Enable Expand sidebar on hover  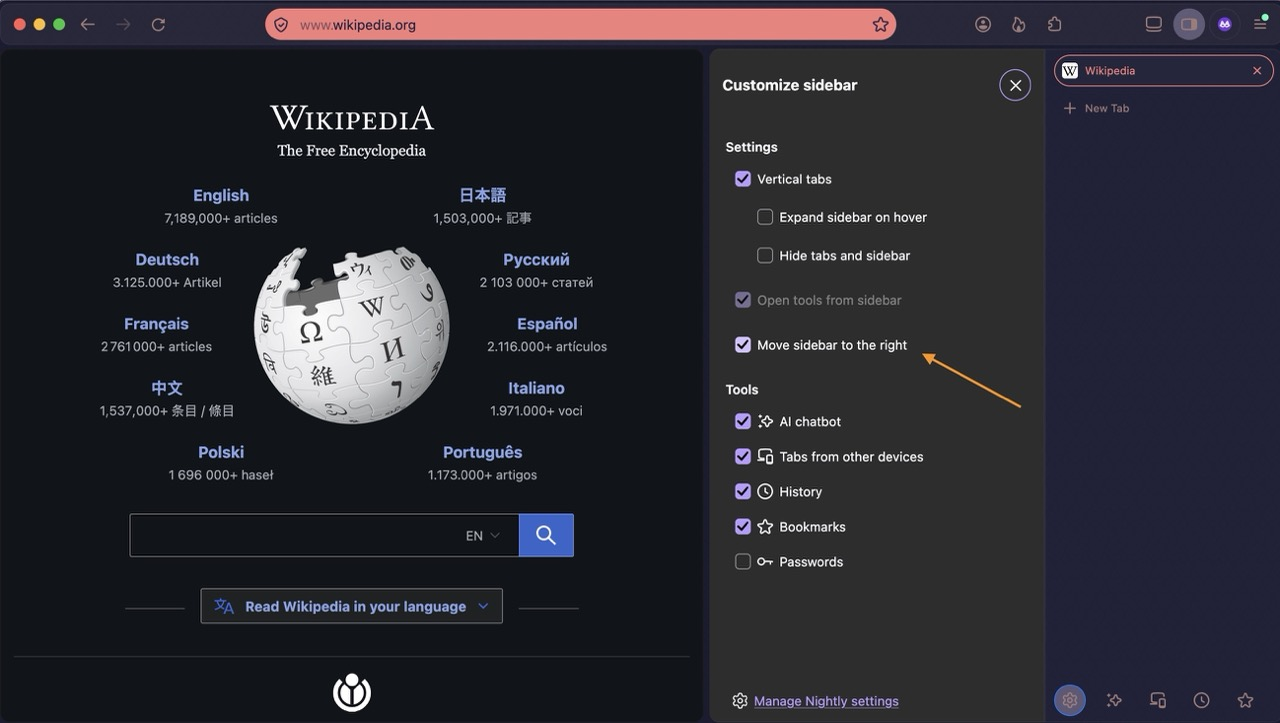[x=765, y=217]
